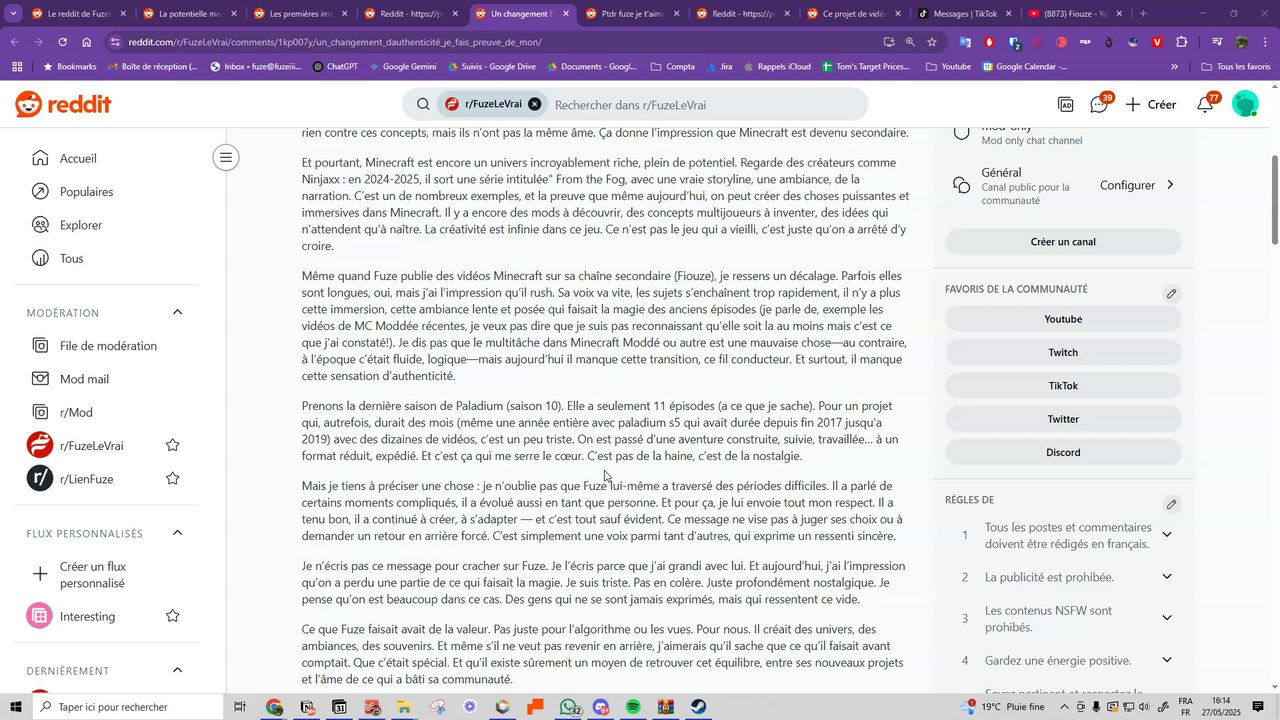Go to browser home page
Viewport: 1280px width, 720px height.
pyautogui.click(x=86, y=42)
